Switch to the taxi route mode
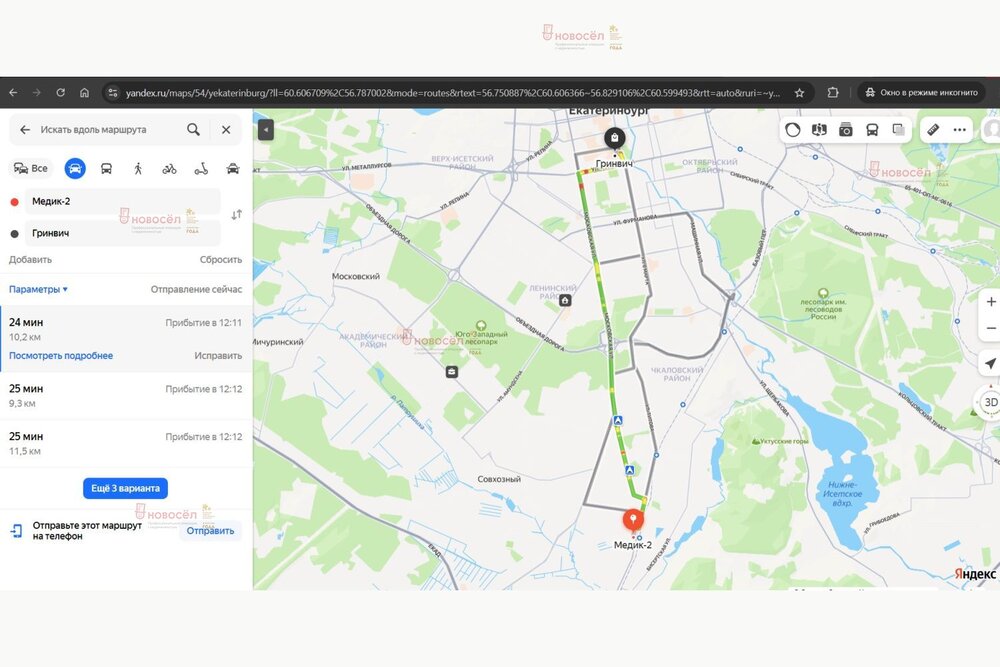 tap(233, 168)
